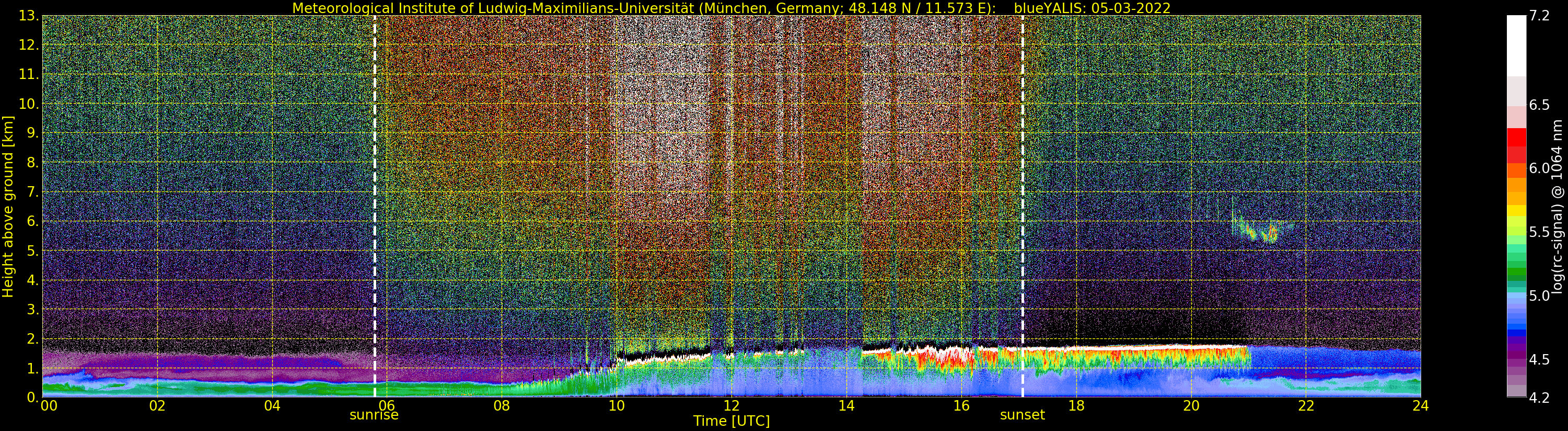Click the colorbar value "6.0"

(x=1539, y=168)
